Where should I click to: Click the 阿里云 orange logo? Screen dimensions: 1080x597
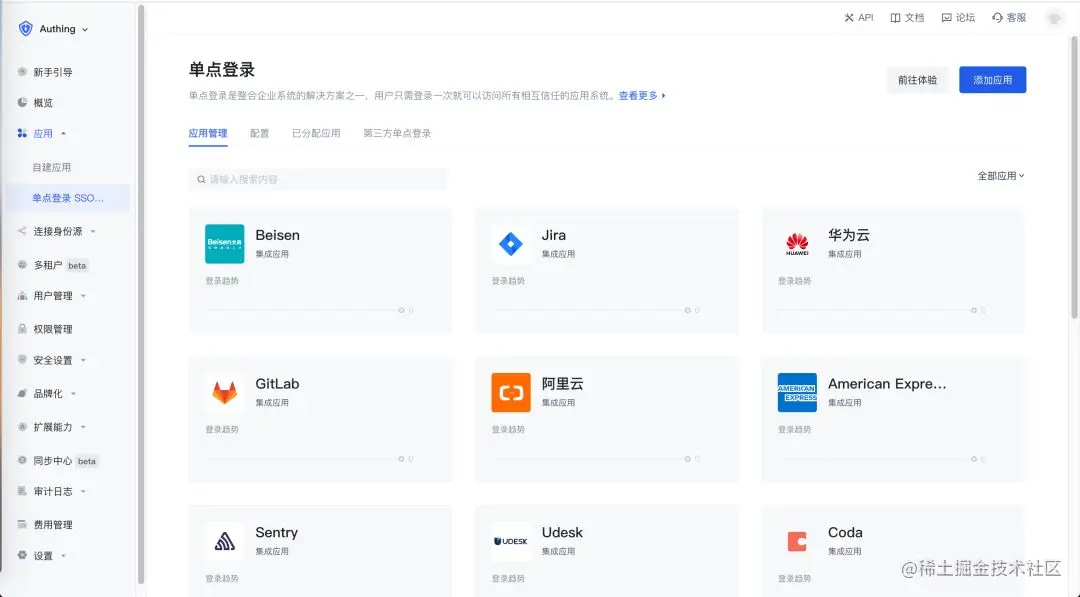(x=511, y=392)
